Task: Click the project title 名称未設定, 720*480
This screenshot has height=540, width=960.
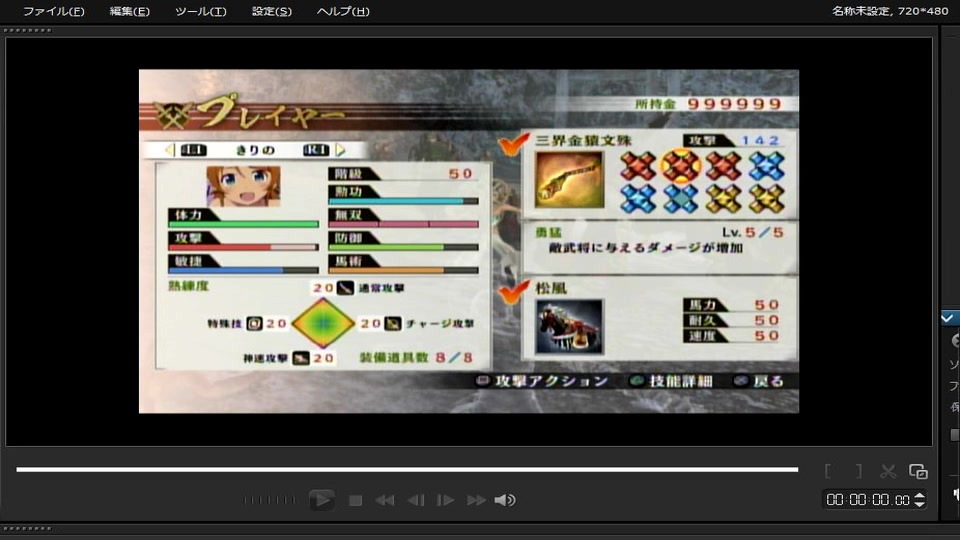Action: pyautogui.click(x=890, y=10)
